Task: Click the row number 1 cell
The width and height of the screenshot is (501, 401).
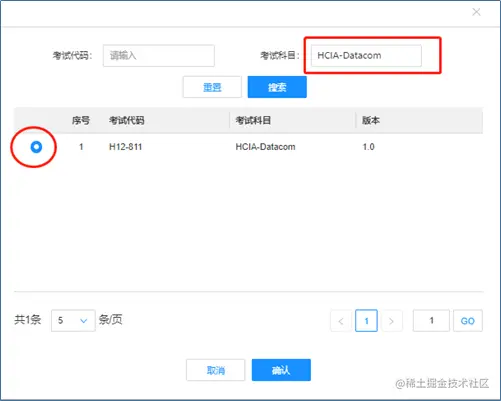Action: coord(81,147)
